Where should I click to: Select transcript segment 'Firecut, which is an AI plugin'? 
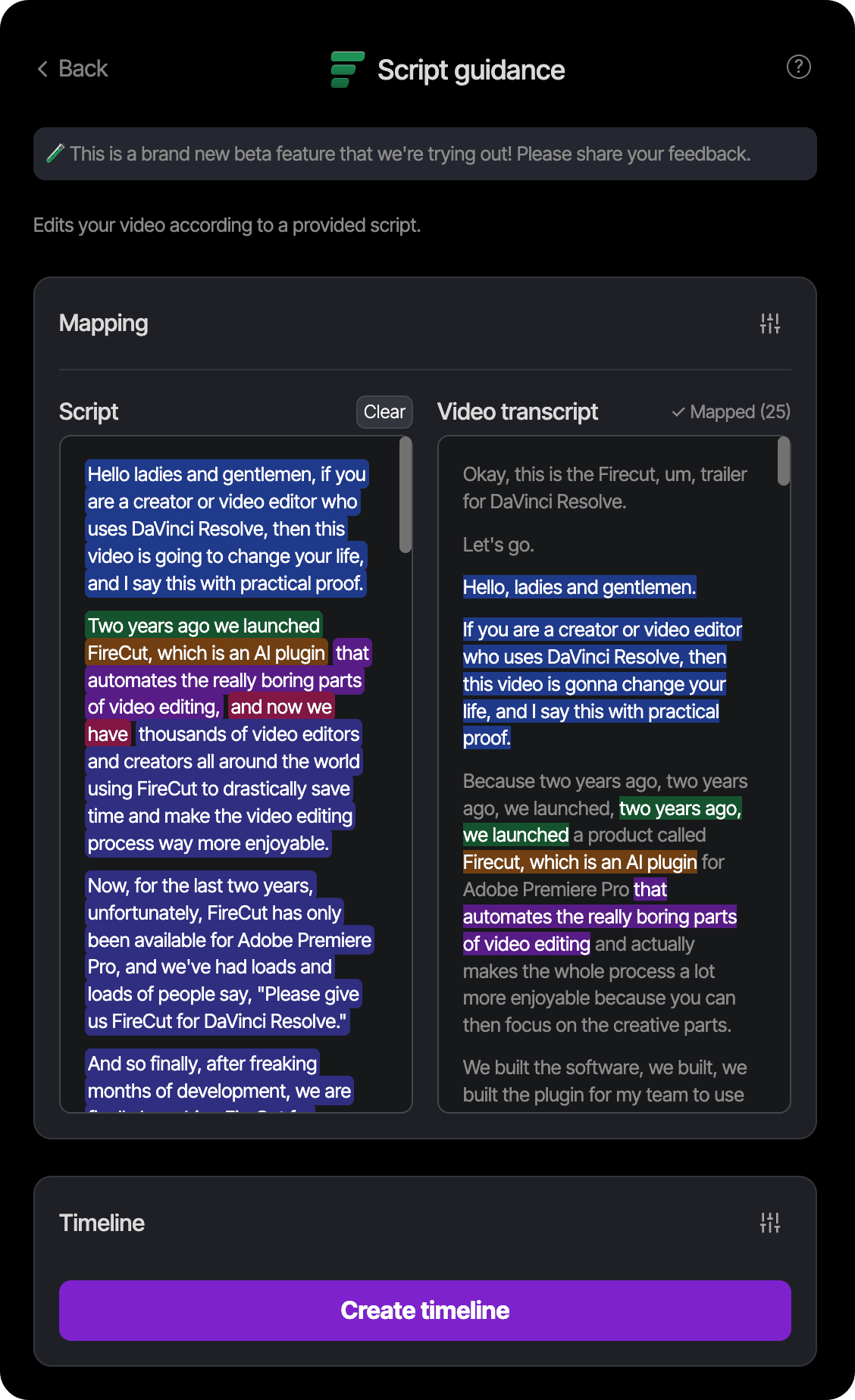point(580,862)
